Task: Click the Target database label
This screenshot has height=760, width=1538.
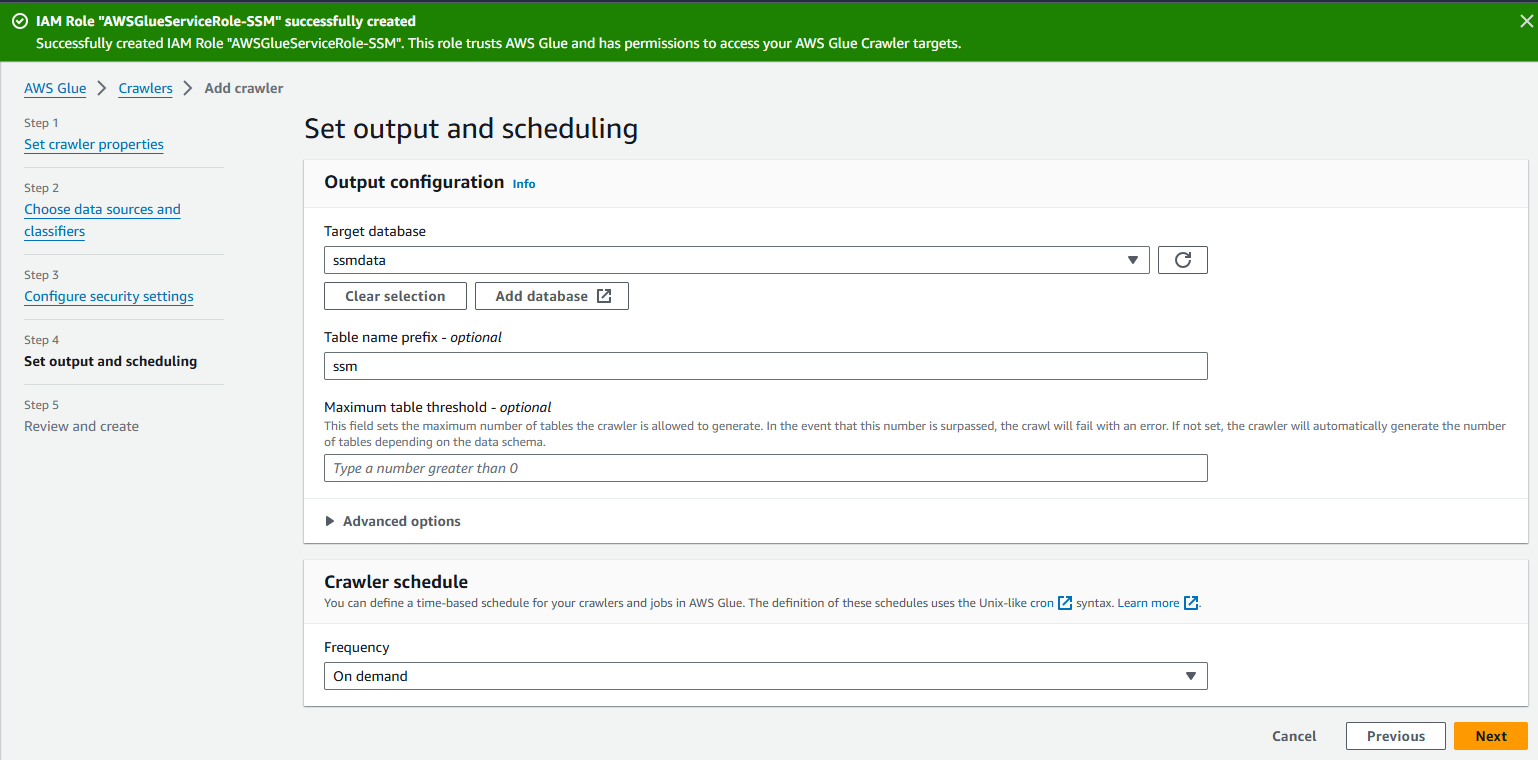Action: tap(375, 231)
